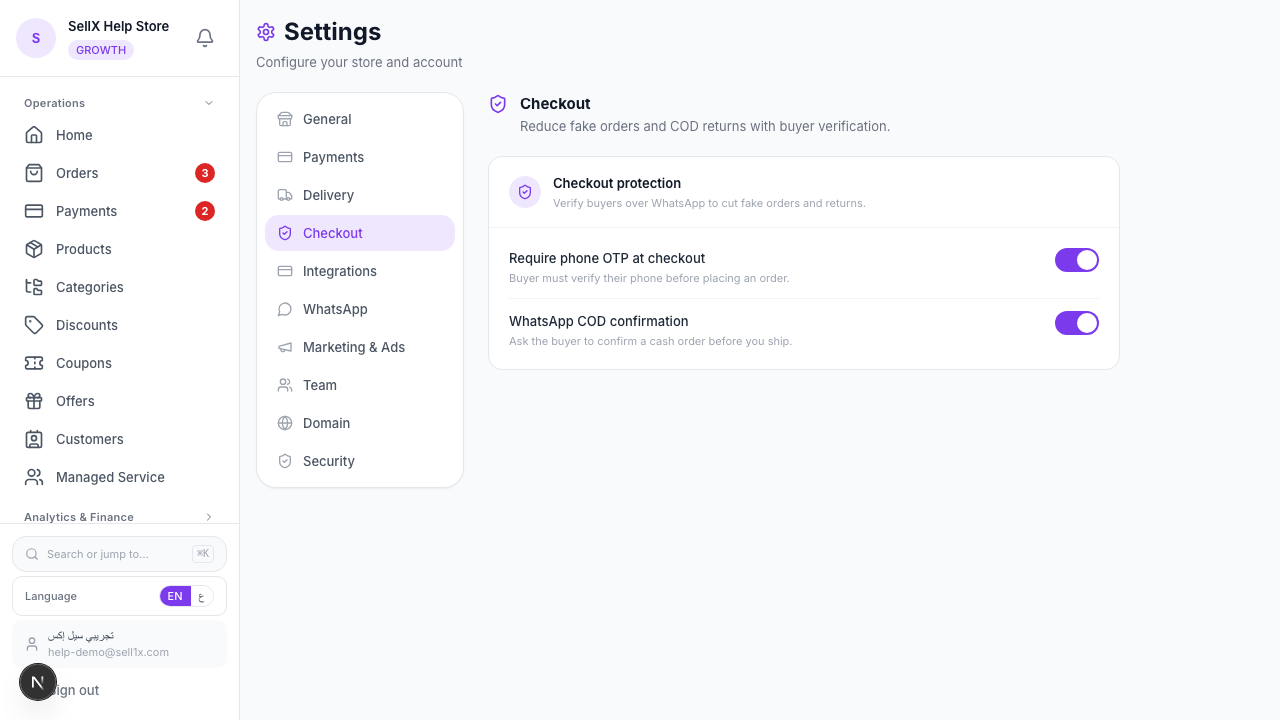Click the Search or jump to field

point(119,554)
